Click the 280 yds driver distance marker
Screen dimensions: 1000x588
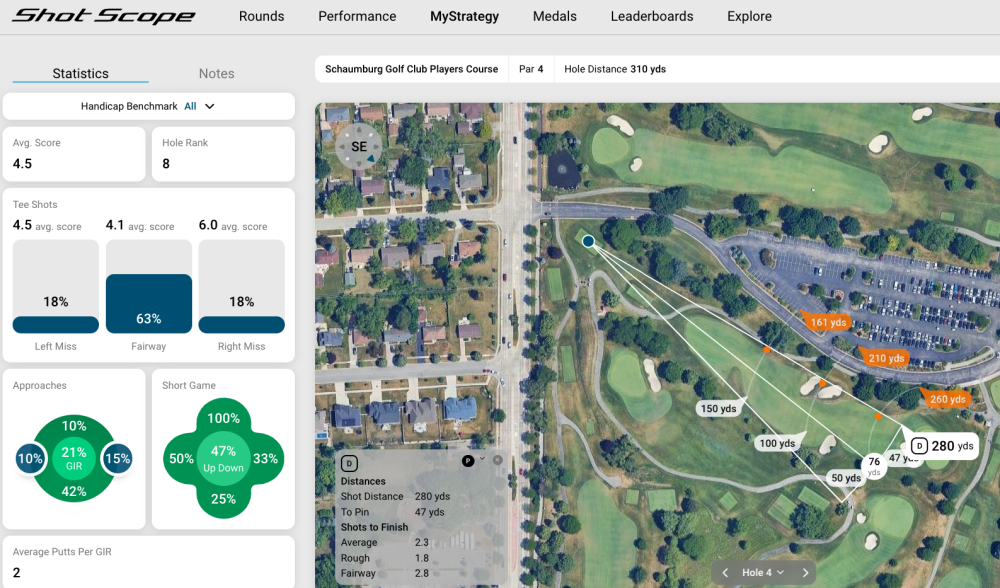[941, 446]
